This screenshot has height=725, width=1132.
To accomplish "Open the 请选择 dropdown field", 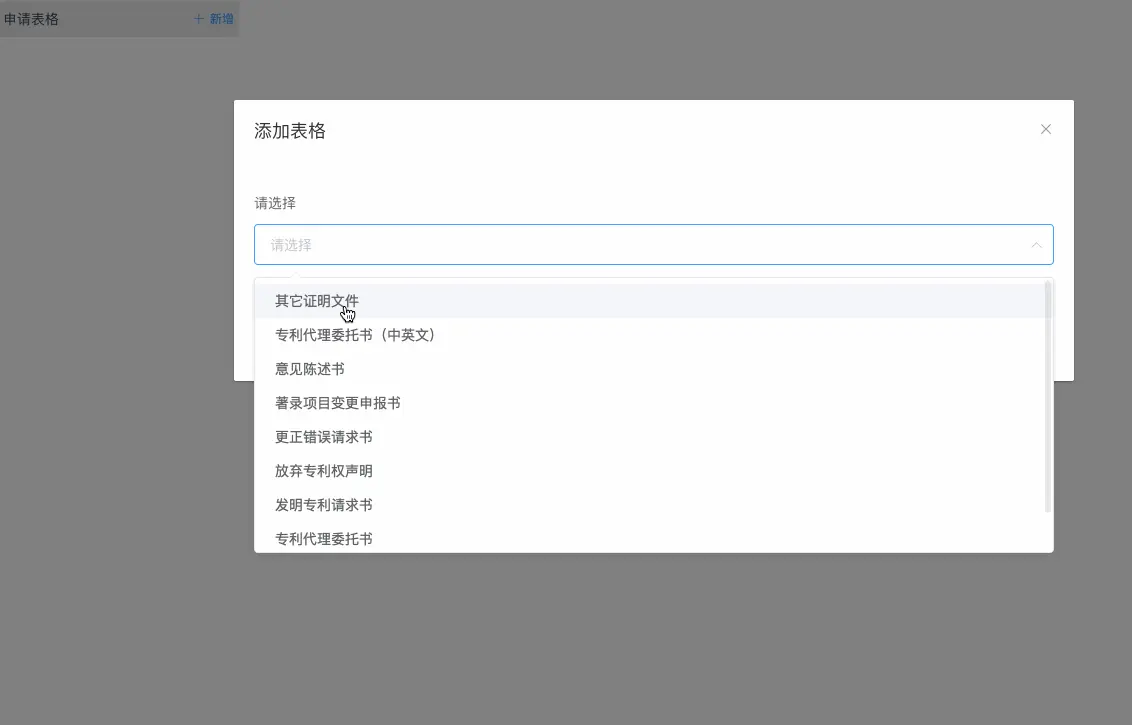I will (650, 244).
